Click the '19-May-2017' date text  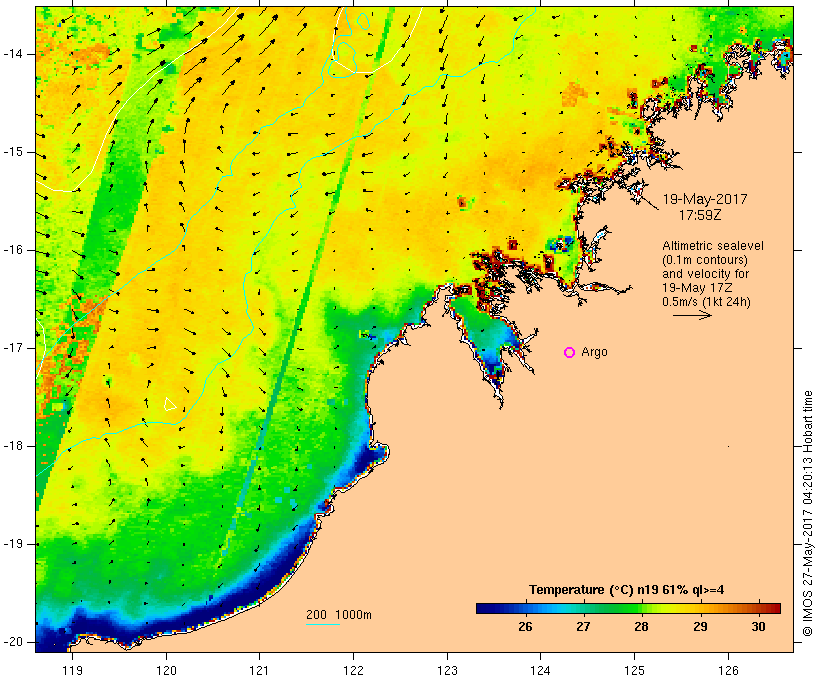coord(705,199)
